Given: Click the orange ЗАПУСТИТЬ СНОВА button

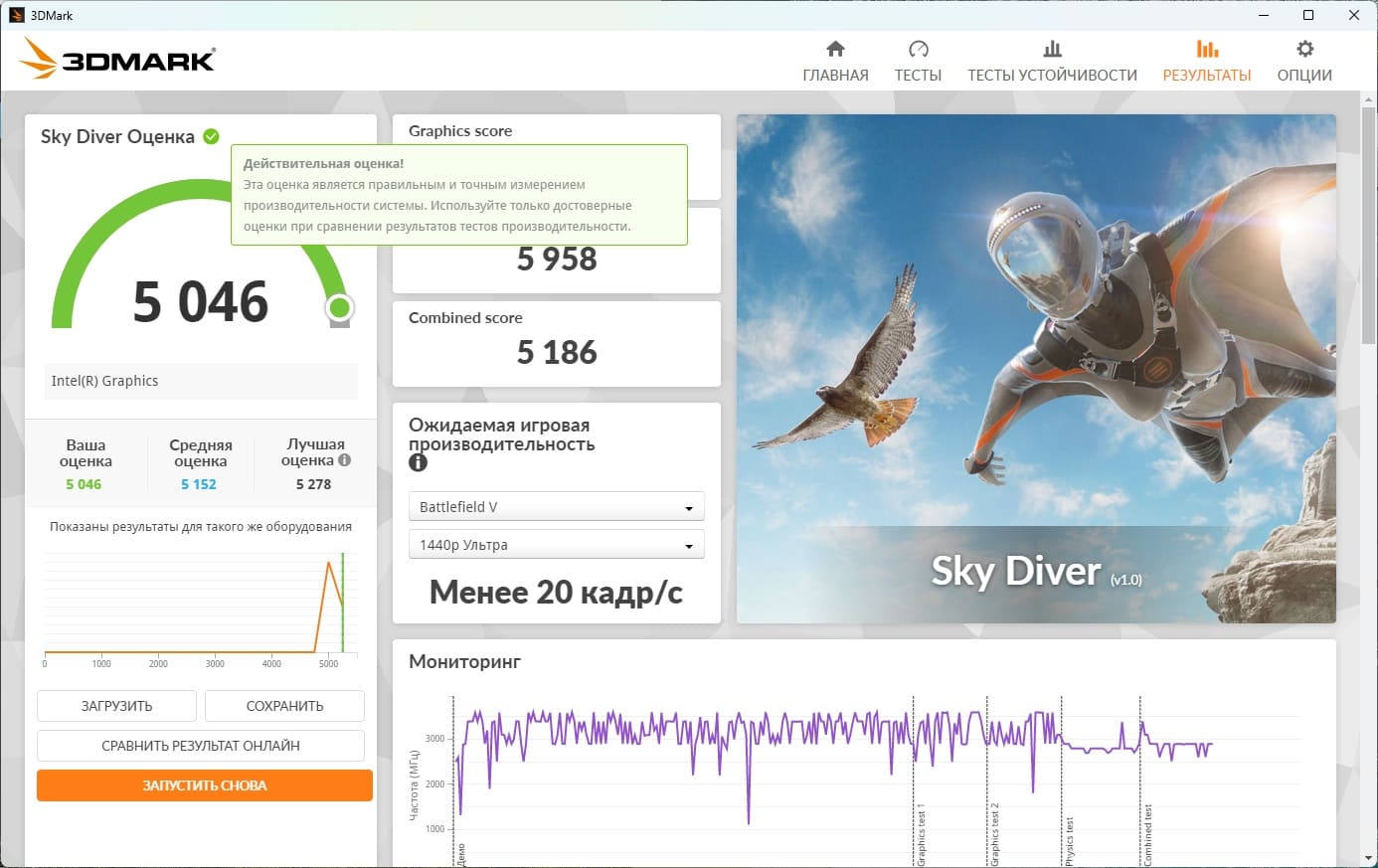Looking at the screenshot, I should coord(205,785).
